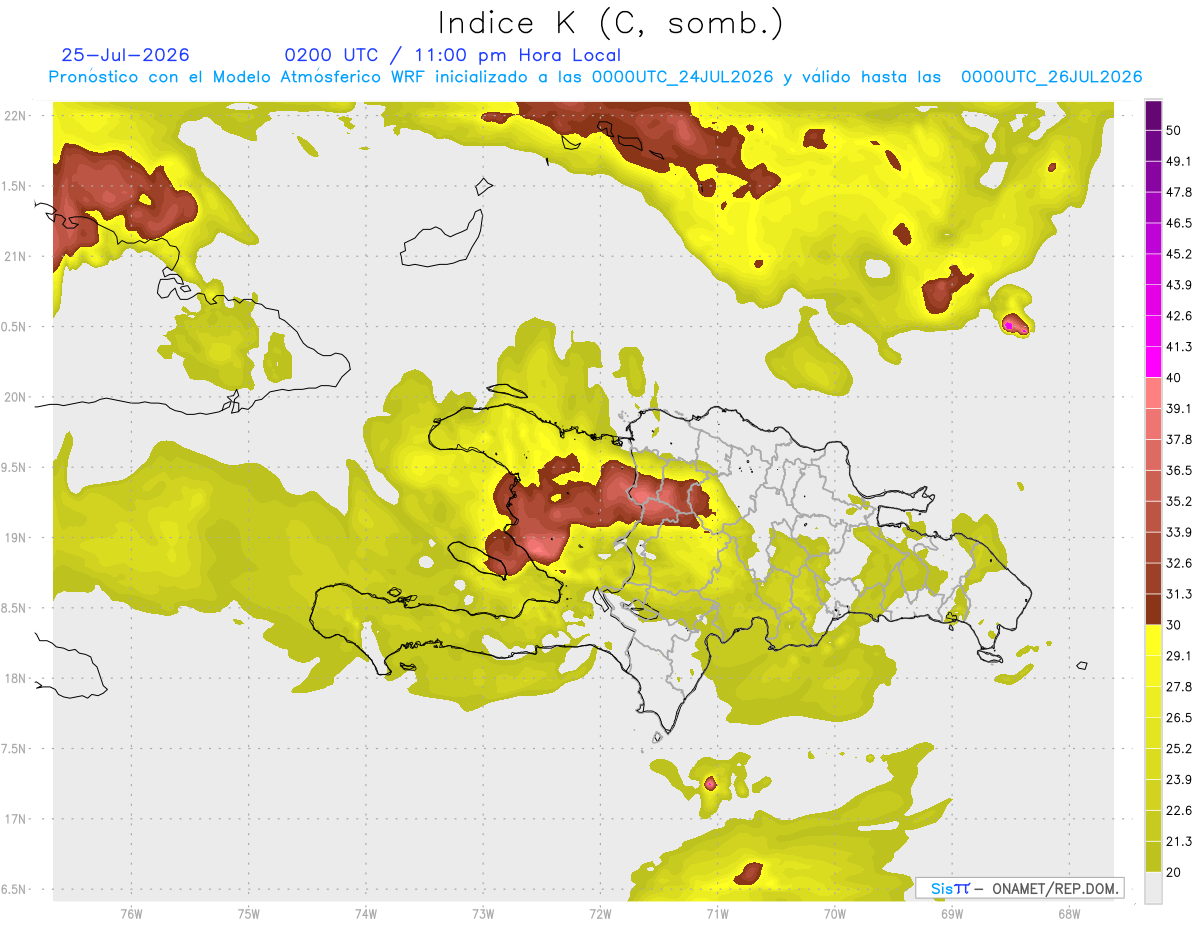Viewport: 1200px width, 927px height.
Task: Click the longitude label "74W"
Action: [365, 913]
